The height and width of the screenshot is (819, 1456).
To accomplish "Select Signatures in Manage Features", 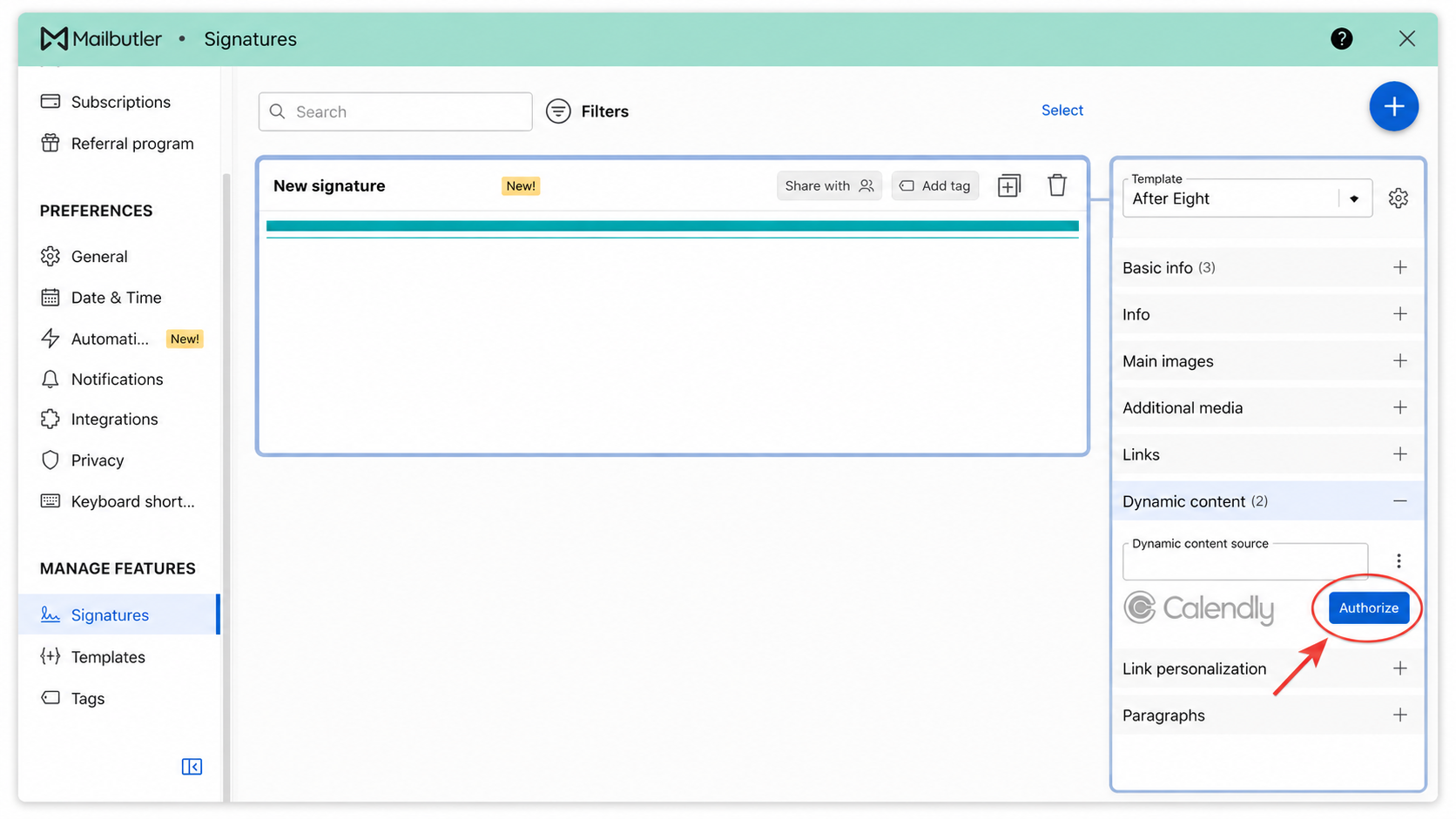I will pos(118,615).
